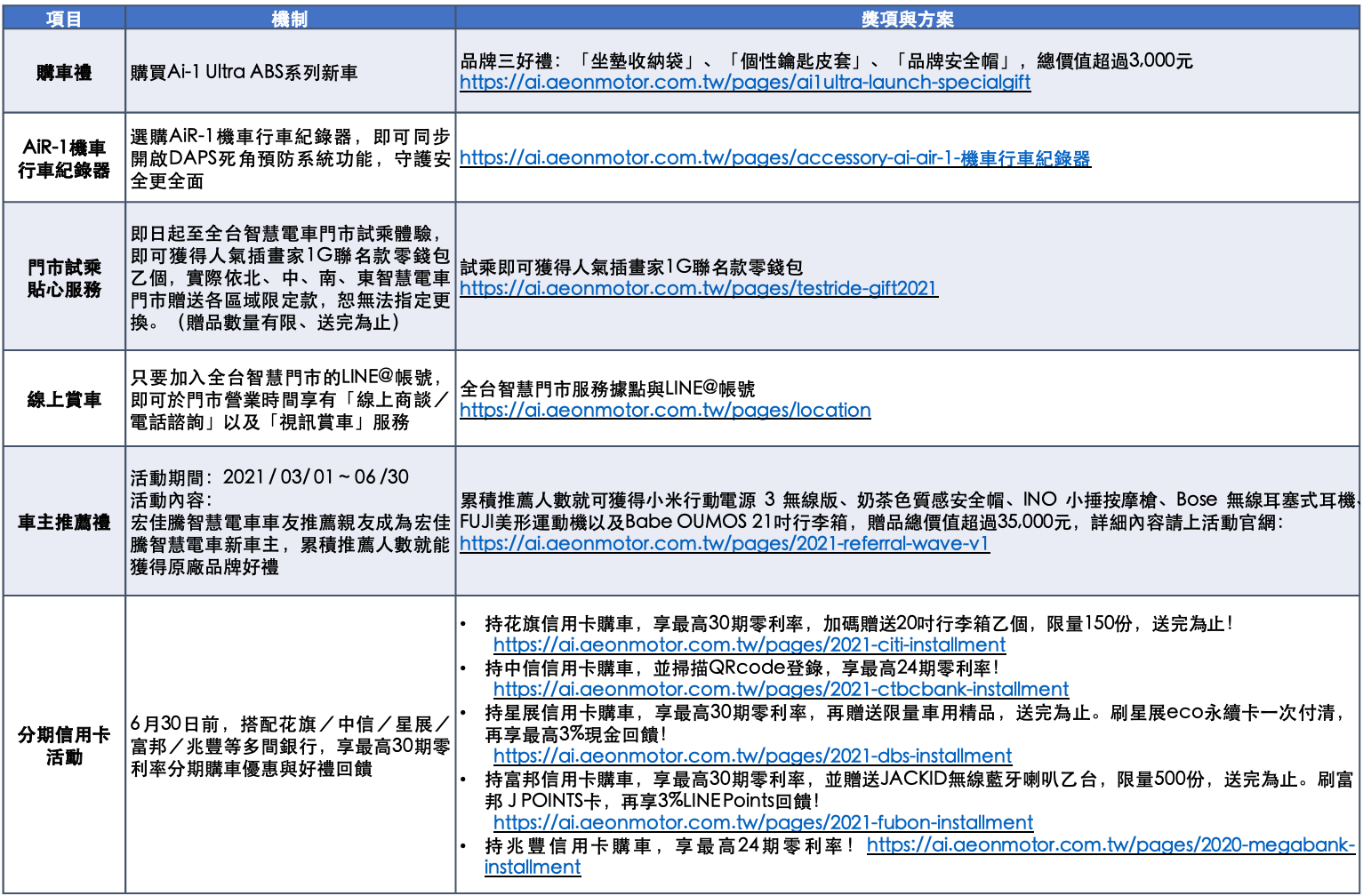Click the 即日起至全台智慧電車門市試乘體驗 cell
Screen dimensions: 1363x896
[290, 278]
